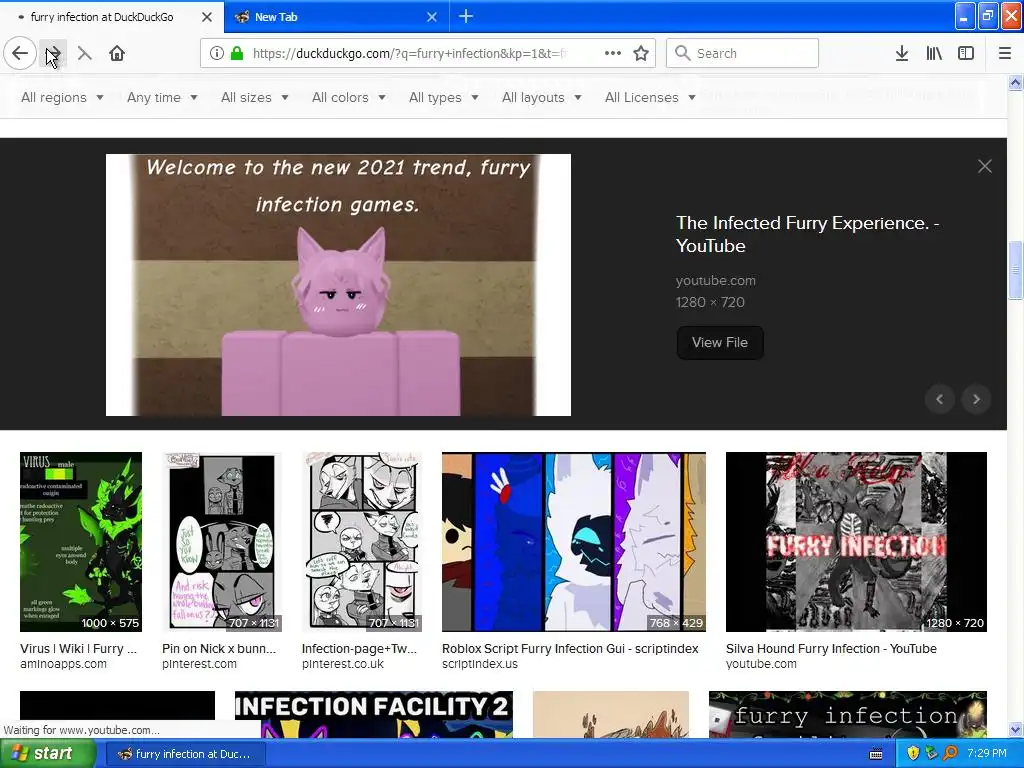Click the Firefox Search input box
This screenshot has height=768, width=1024.
742,53
